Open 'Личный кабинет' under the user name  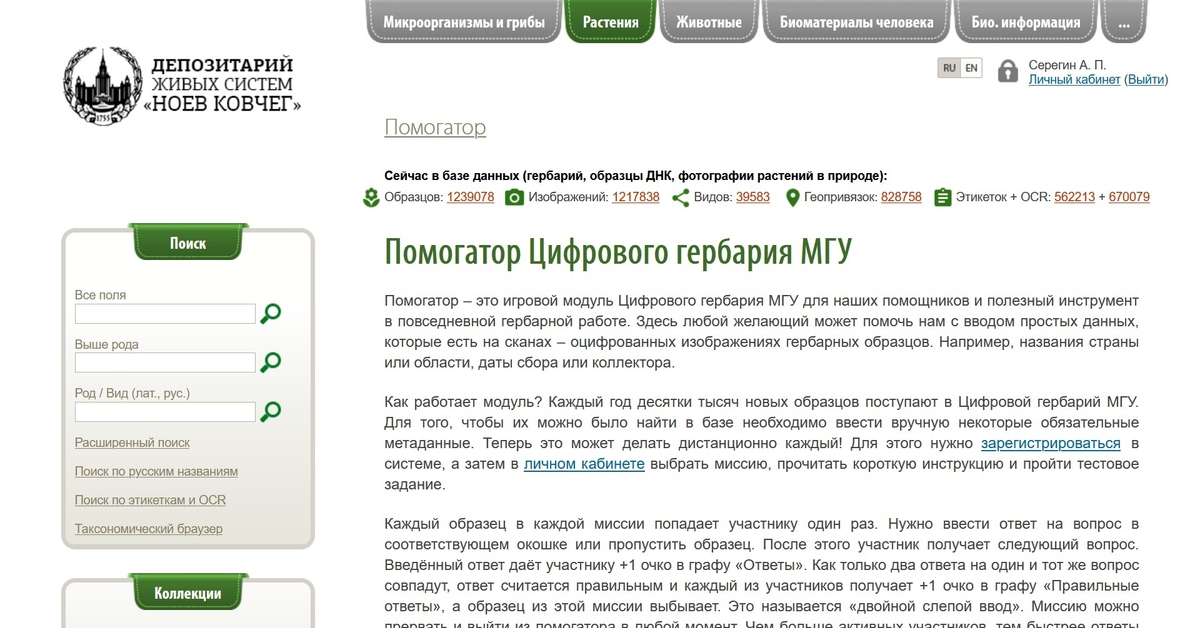(1074, 80)
